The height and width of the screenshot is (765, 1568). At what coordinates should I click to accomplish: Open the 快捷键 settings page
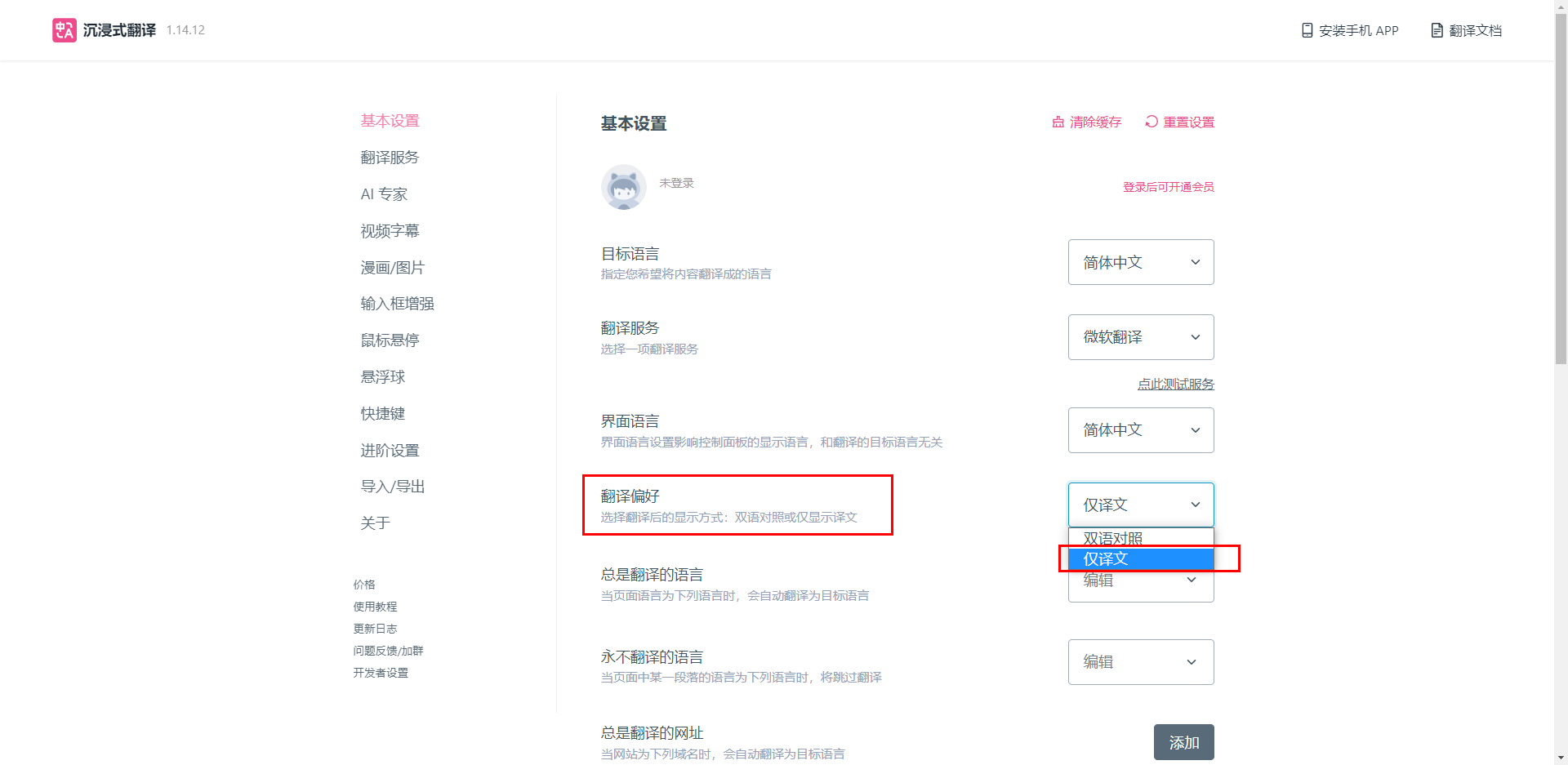click(x=382, y=414)
